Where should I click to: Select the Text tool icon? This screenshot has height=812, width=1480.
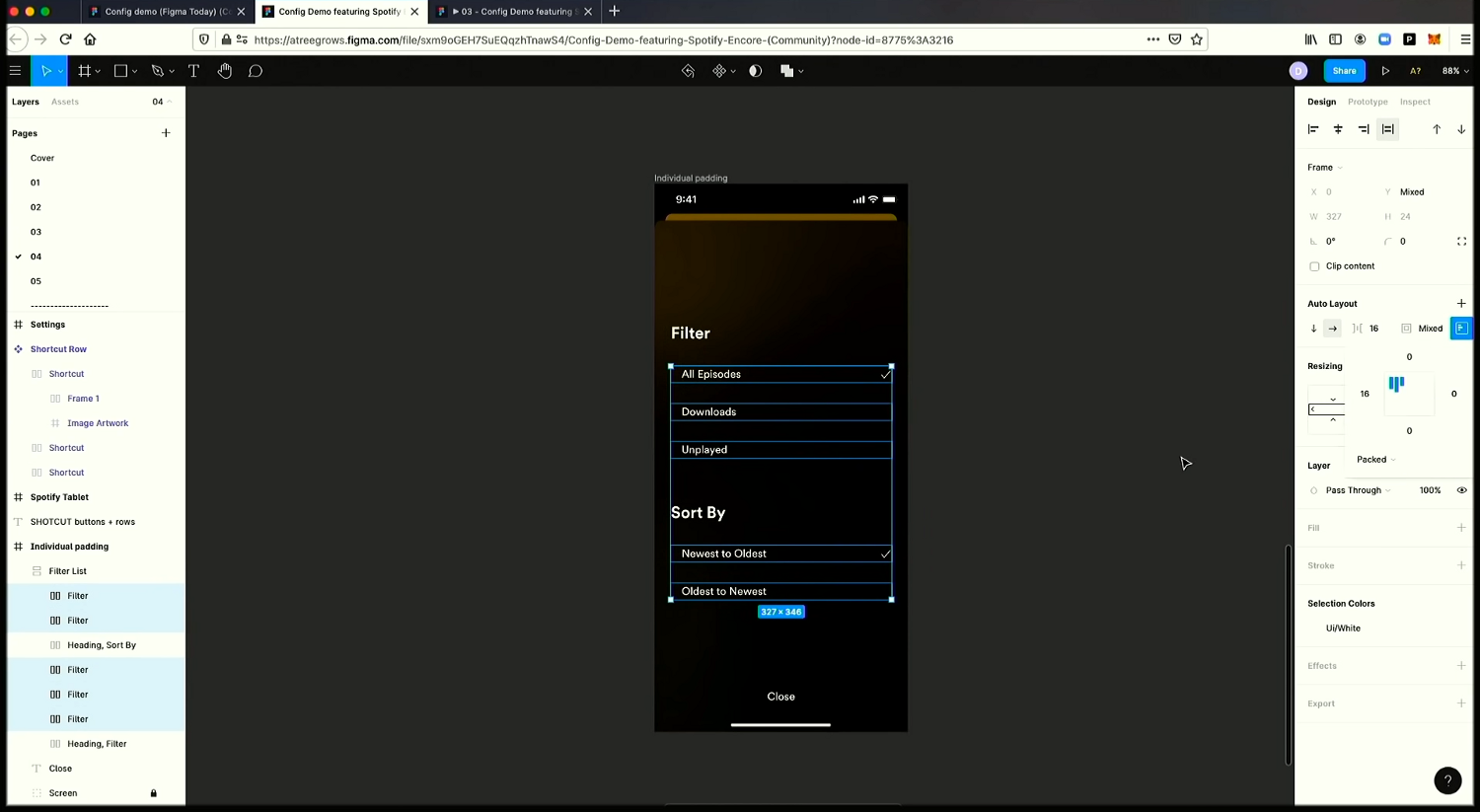(193, 71)
